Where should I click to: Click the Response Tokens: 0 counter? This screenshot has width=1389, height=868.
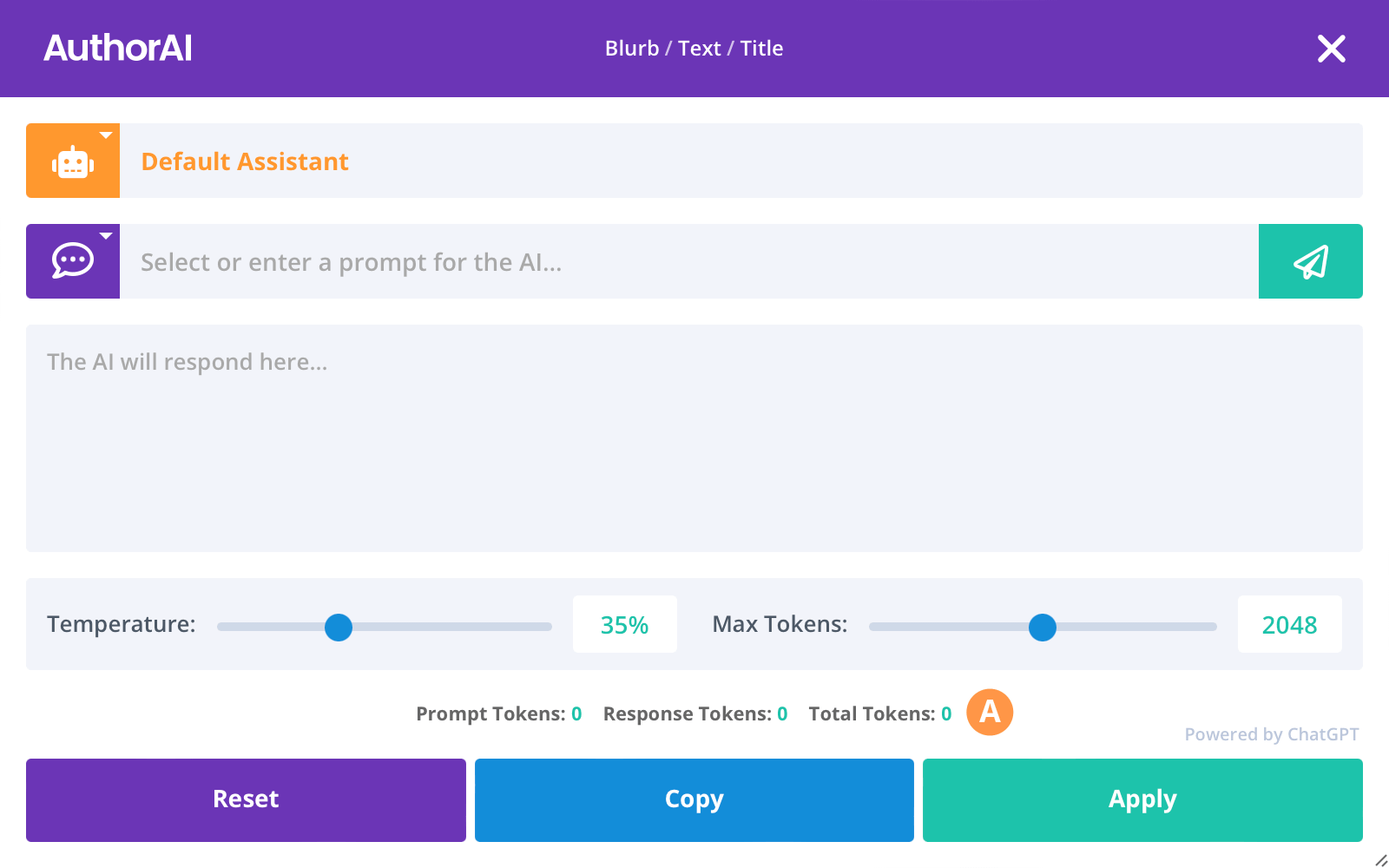tap(695, 713)
